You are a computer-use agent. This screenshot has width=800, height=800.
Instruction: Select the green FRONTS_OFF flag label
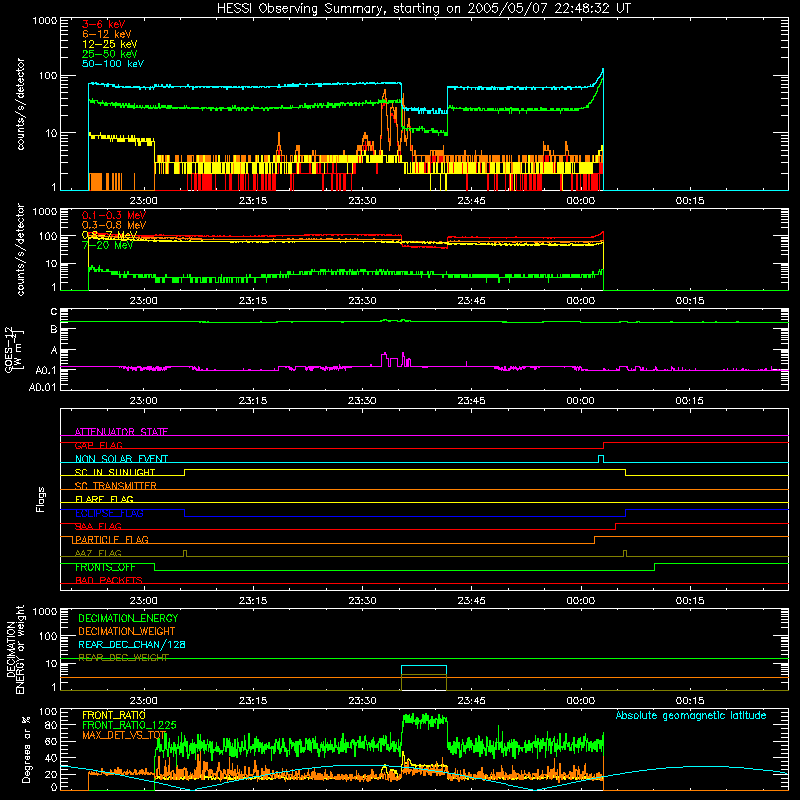[105, 567]
